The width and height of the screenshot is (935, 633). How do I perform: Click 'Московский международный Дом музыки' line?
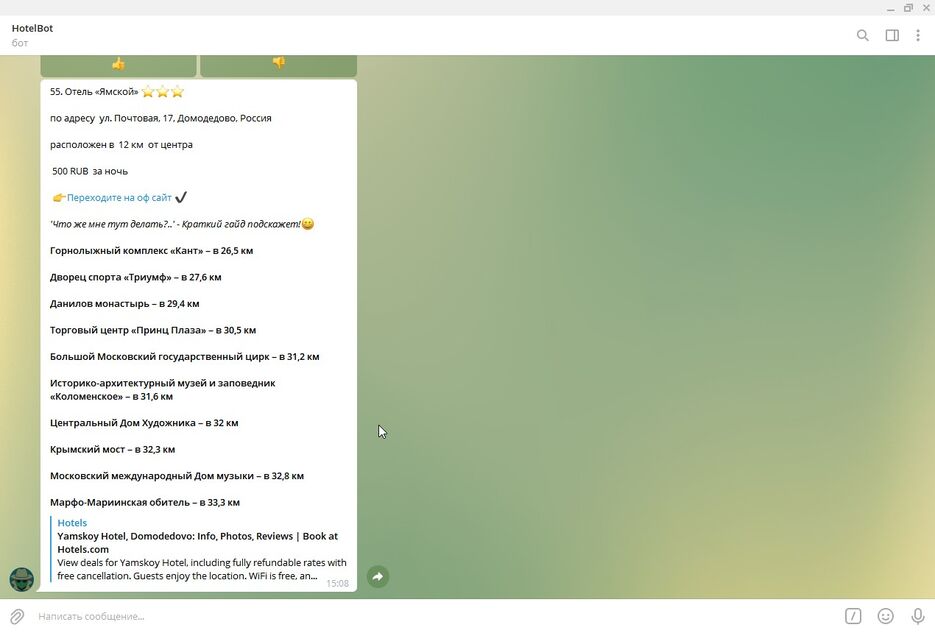177,476
